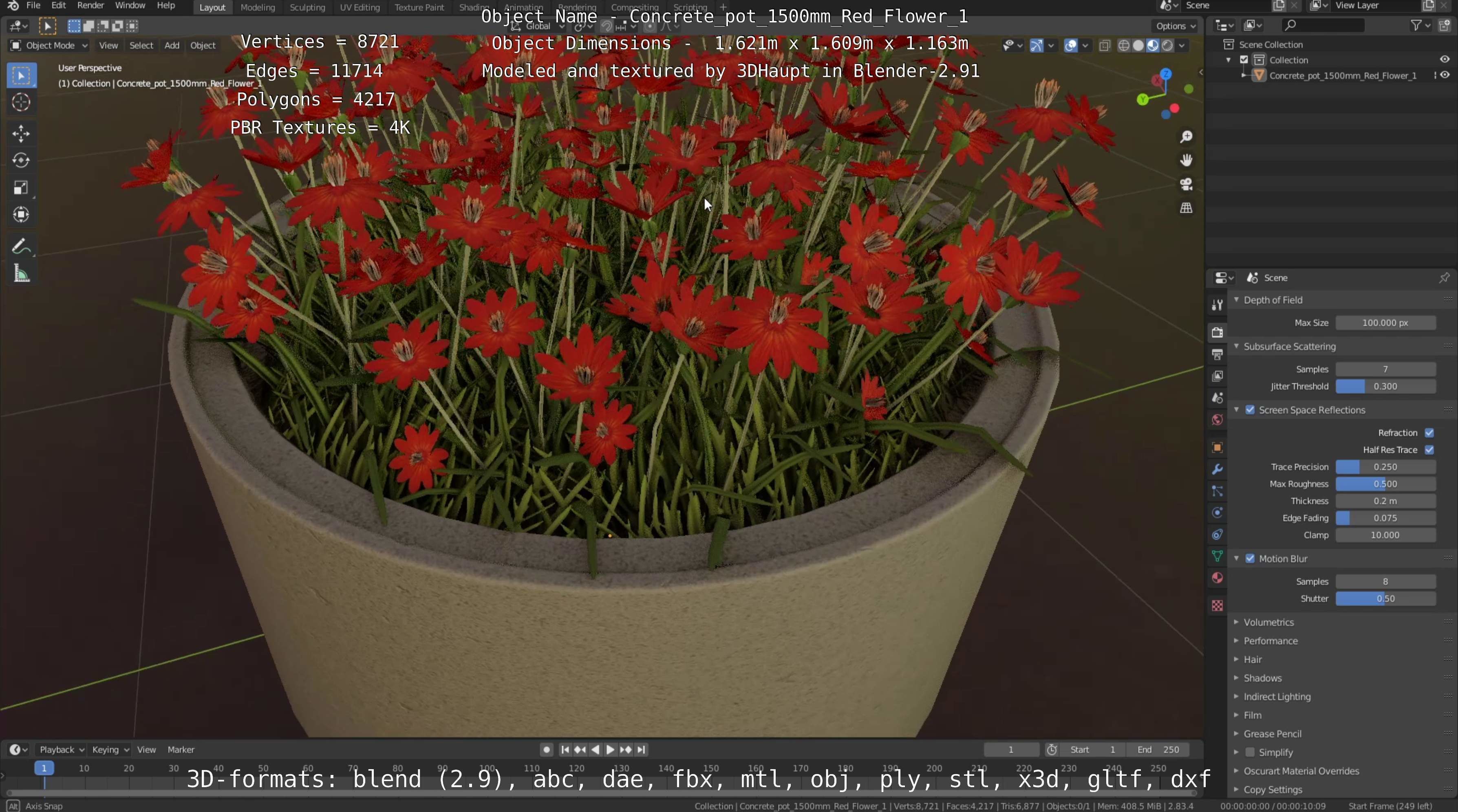
Task: Toggle the Refraction checkbox
Action: tap(1429, 433)
